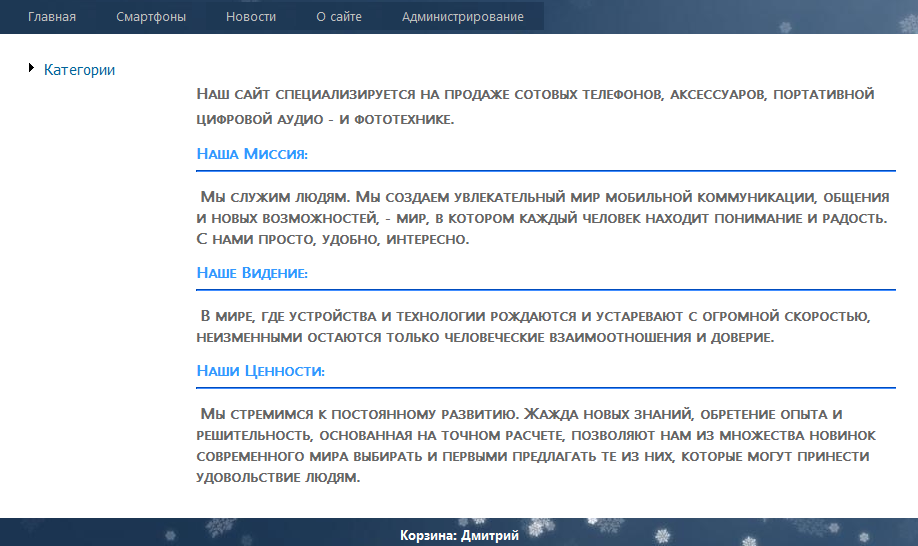Click the Наши Ценности heading
Image resolution: width=918 pixels, height=546 pixels.
point(261,370)
